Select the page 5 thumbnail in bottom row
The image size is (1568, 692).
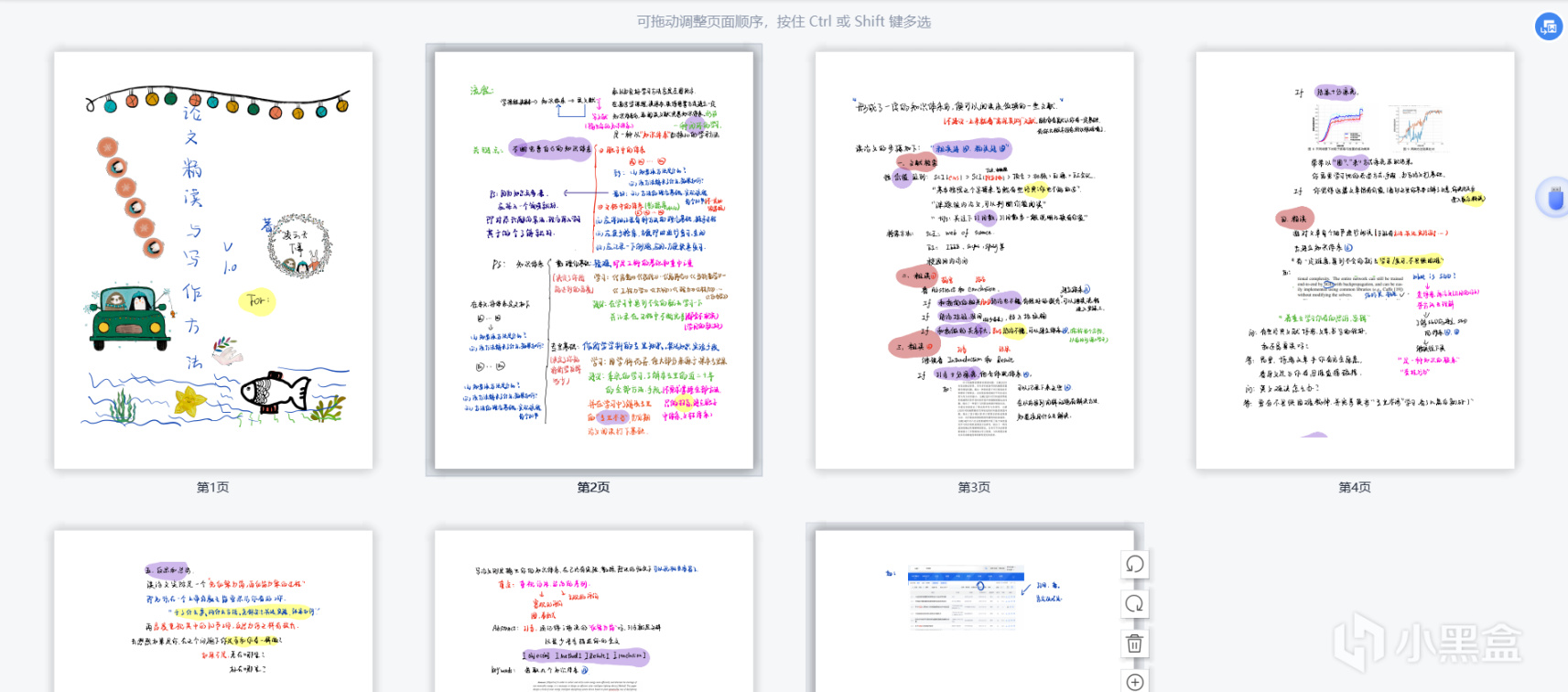213,611
